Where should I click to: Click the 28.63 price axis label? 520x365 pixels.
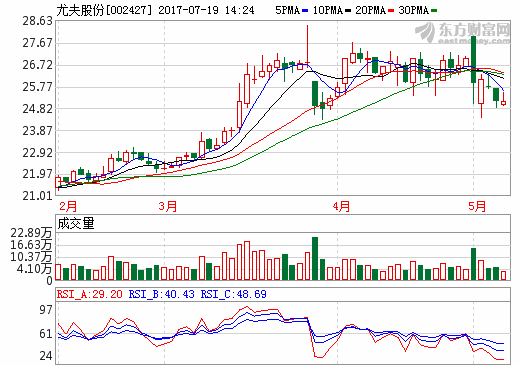[x=38, y=21]
